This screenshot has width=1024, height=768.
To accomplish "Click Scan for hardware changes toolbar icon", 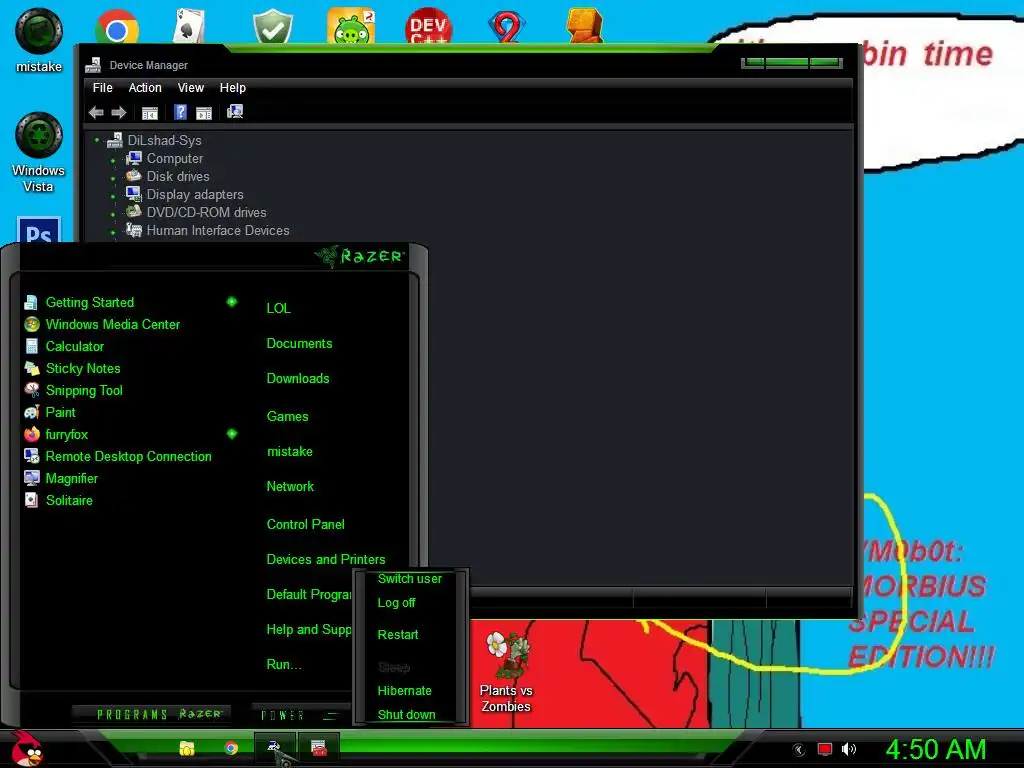I will (235, 112).
